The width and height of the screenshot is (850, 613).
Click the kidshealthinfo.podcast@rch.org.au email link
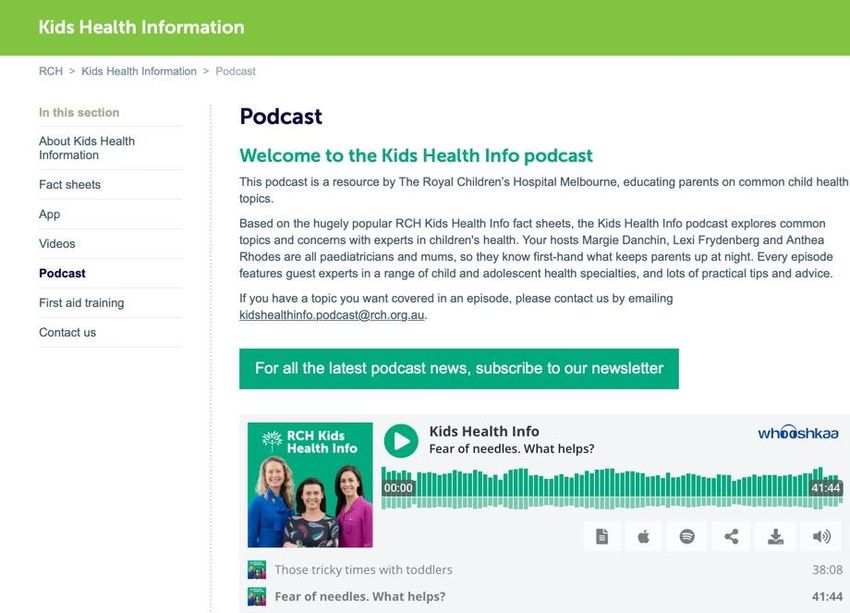tap(332, 315)
